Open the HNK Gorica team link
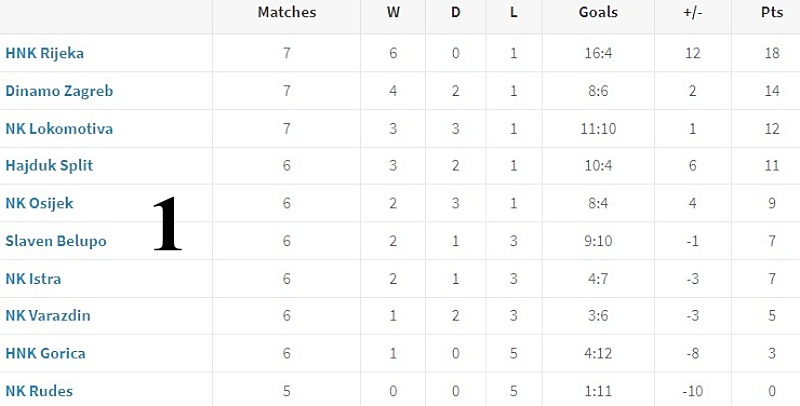Viewport: 800px width, 406px height. pyautogui.click(x=45, y=353)
